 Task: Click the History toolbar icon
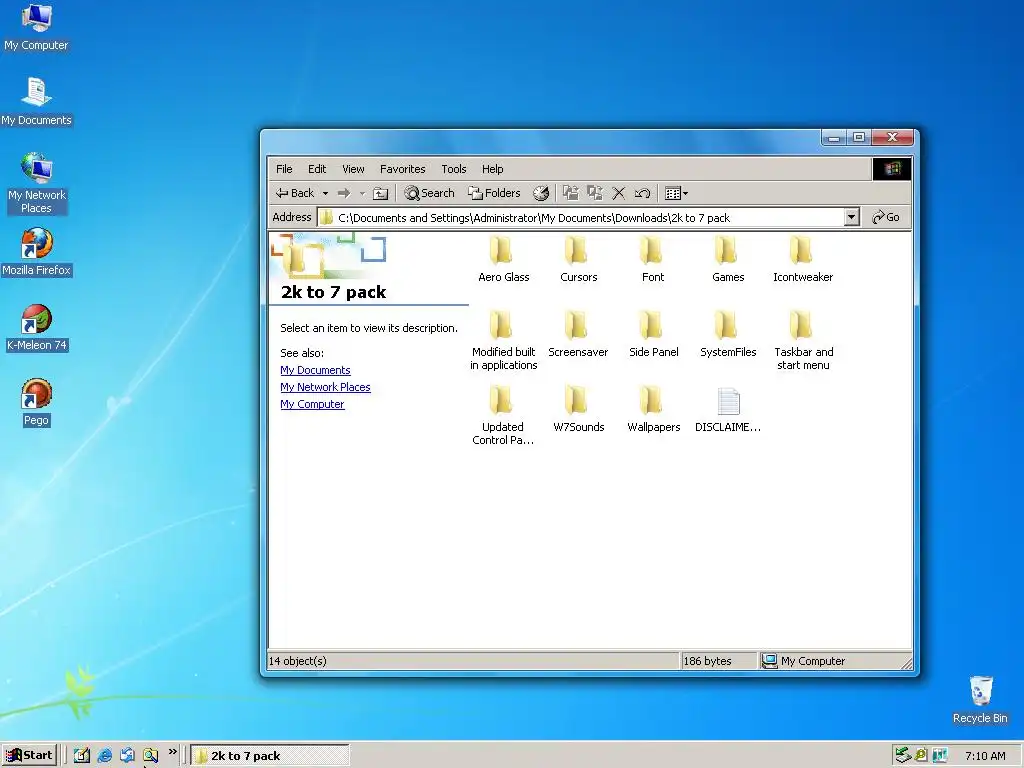point(541,193)
